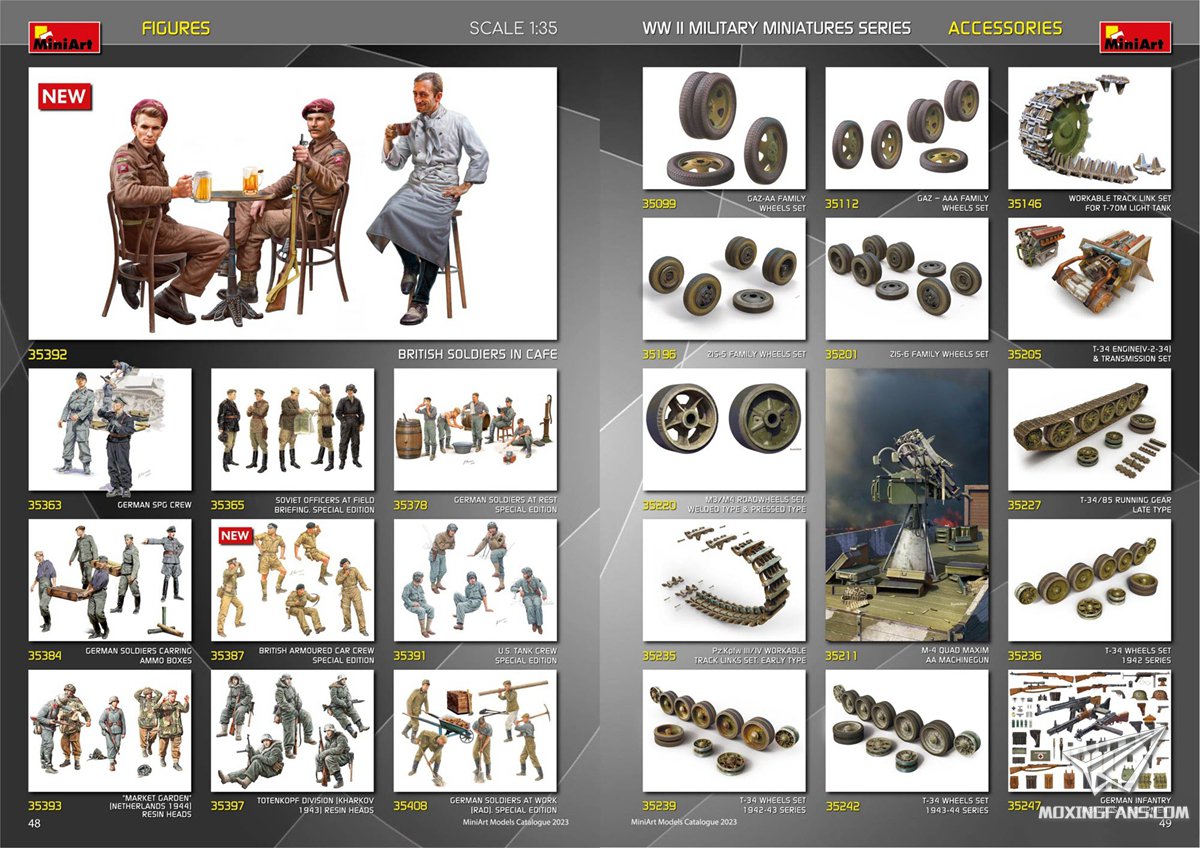The image size is (1200, 848).
Task: Click the product number 35392
Action: pos(47,354)
